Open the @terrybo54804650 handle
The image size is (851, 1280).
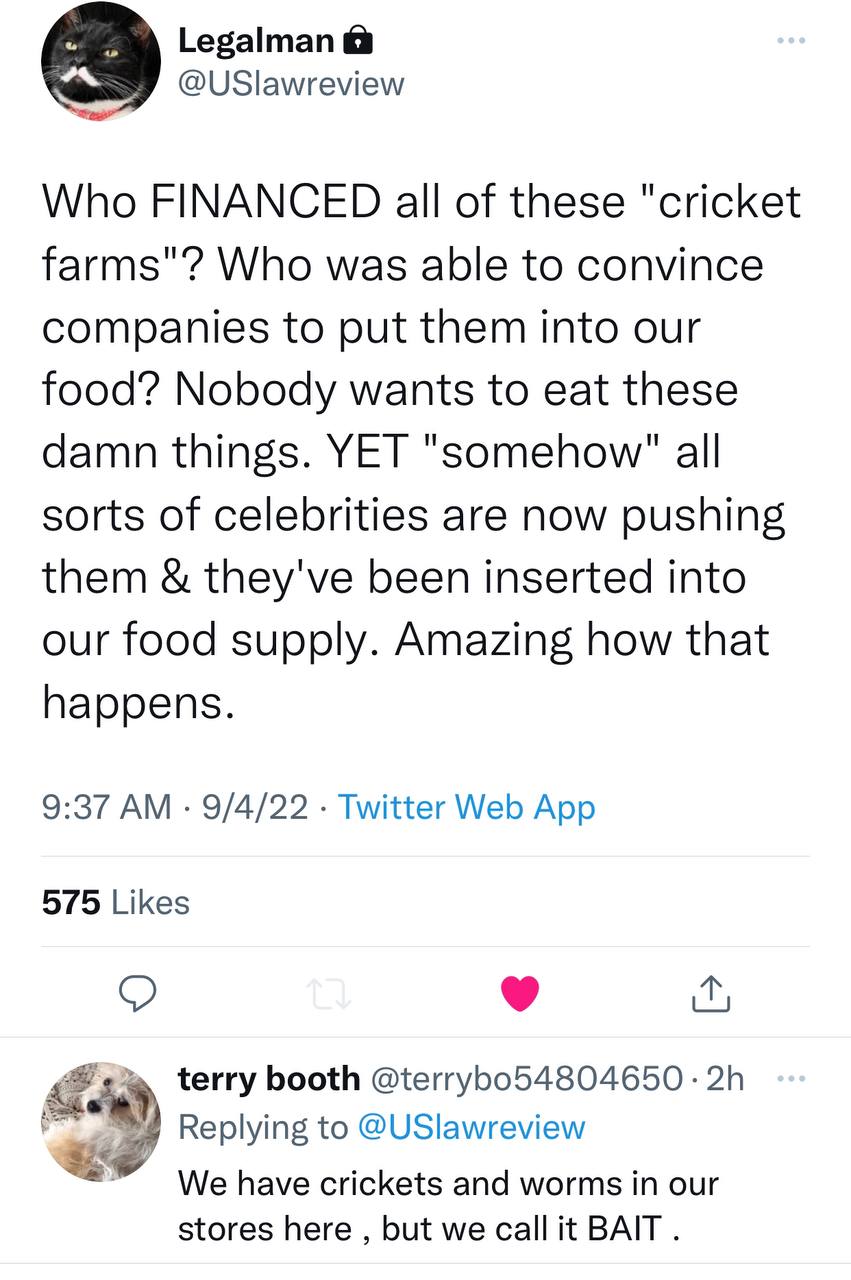click(x=526, y=1078)
